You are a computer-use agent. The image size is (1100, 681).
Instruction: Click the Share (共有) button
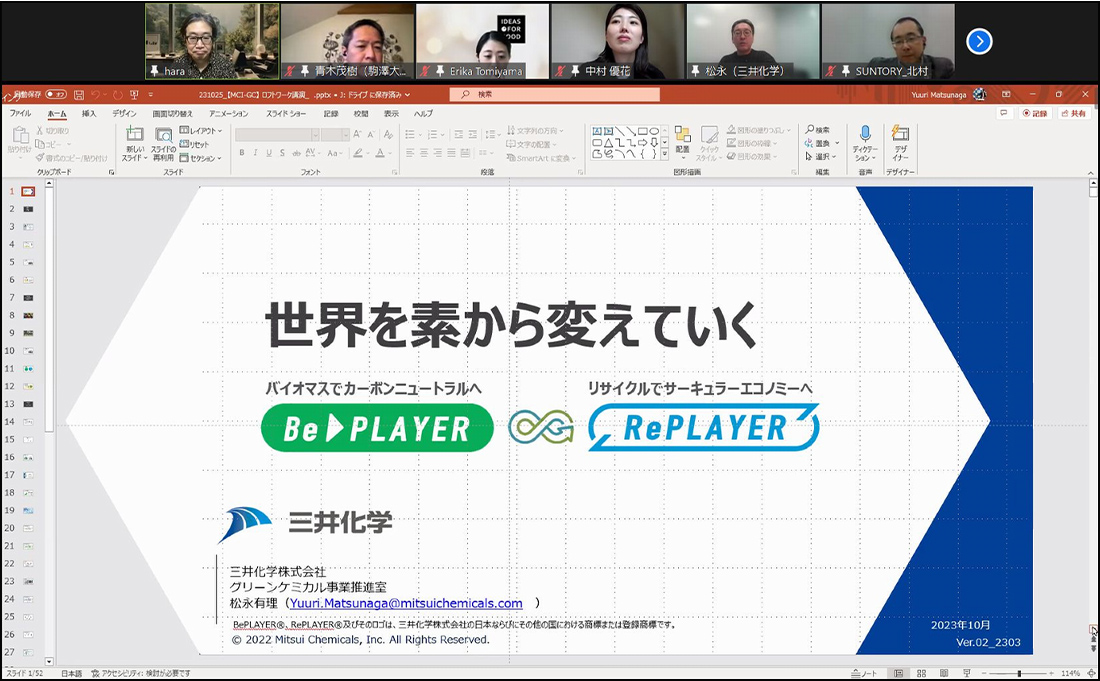tap(1072, 113)
